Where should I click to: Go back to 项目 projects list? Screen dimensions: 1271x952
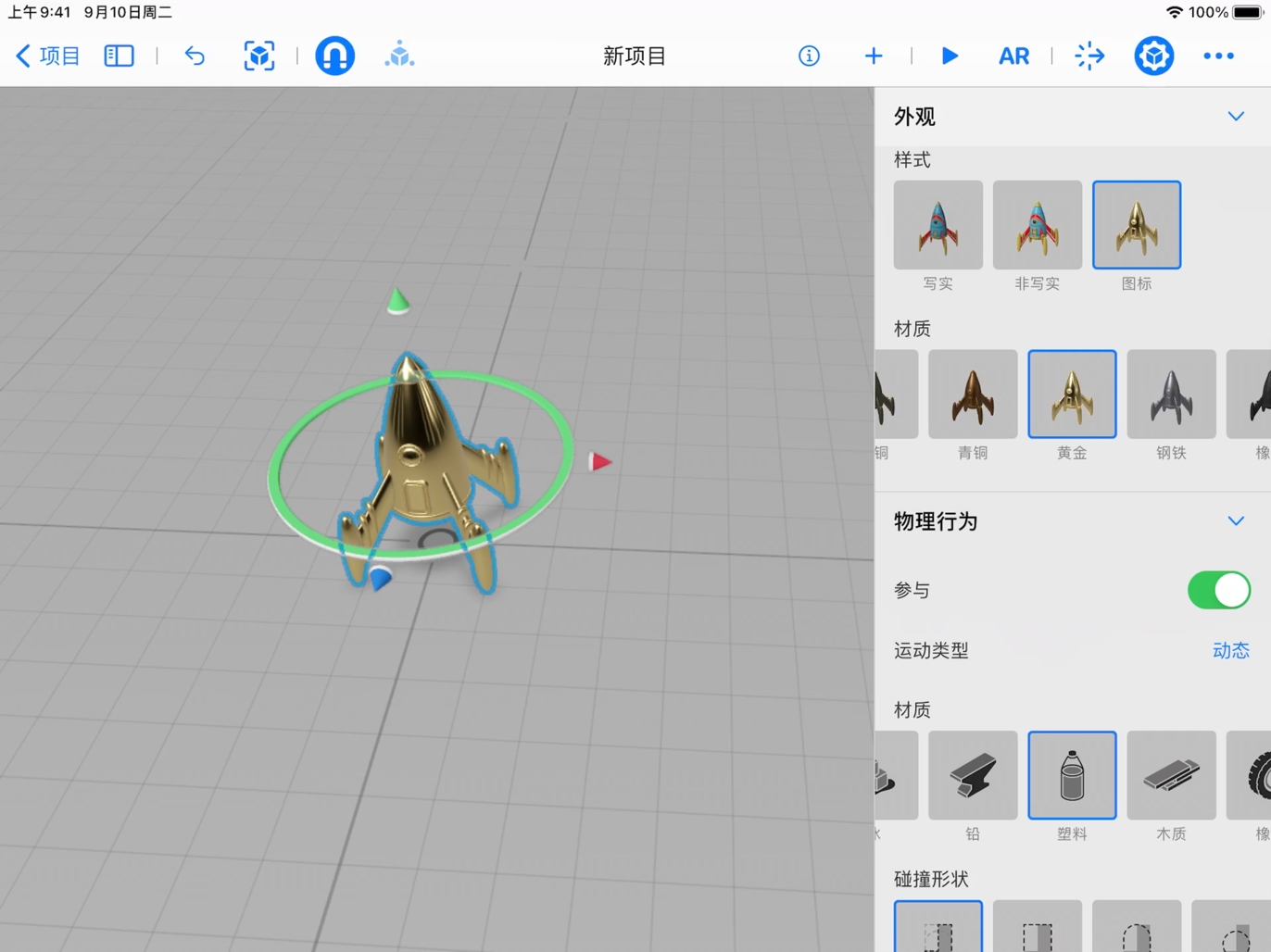pyautogui.click(x=48, y=56)
